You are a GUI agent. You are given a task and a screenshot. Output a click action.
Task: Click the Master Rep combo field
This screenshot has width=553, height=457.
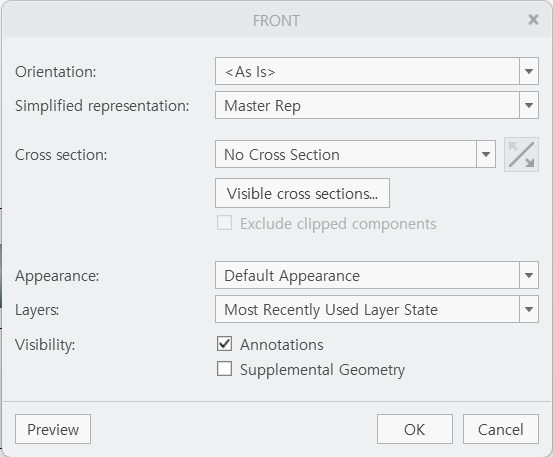[367, 105]
